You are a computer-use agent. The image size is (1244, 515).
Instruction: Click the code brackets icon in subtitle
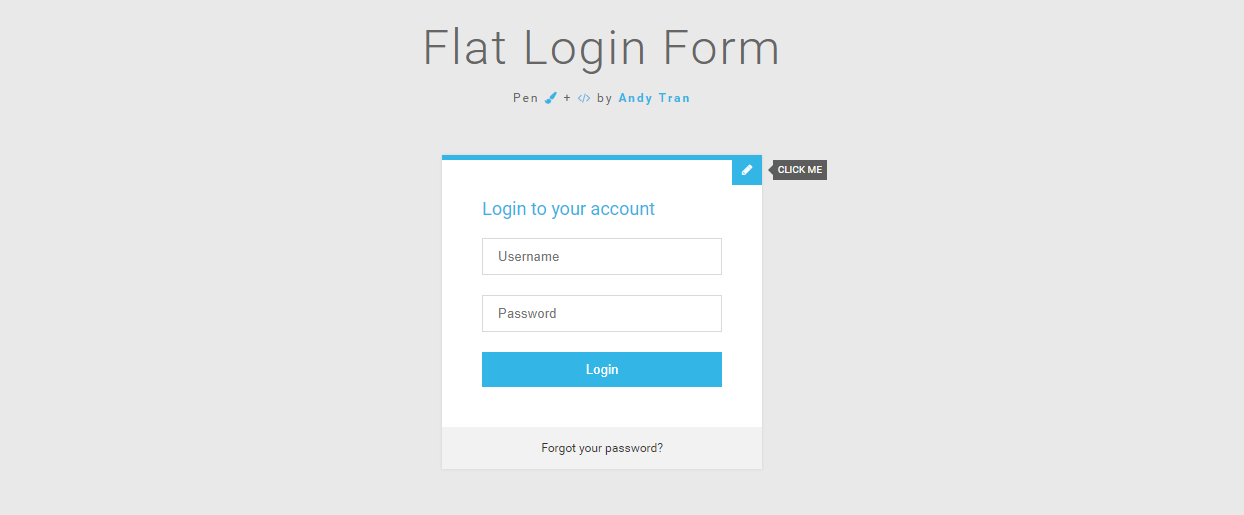coord(584,98)
